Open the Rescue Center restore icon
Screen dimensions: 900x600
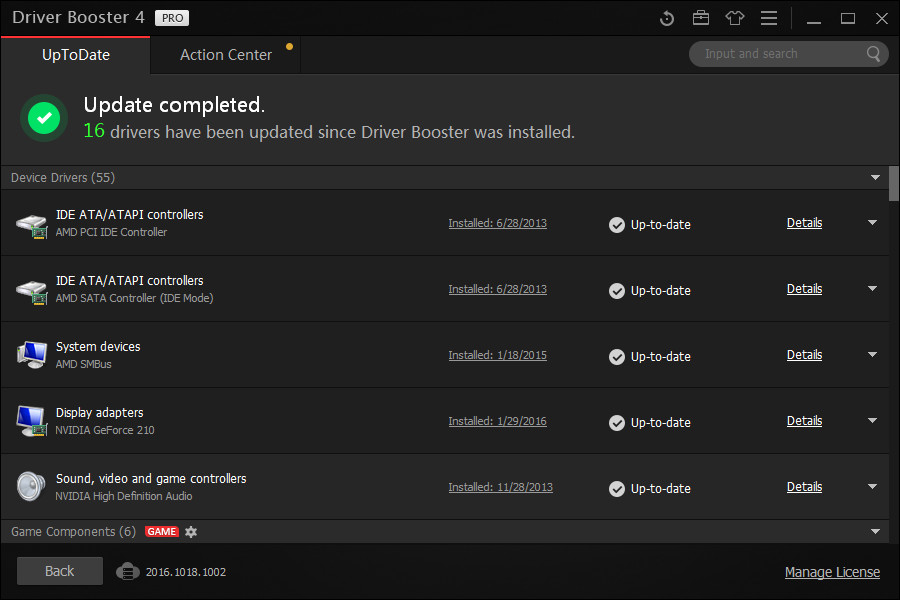click(x=666, y=18)
